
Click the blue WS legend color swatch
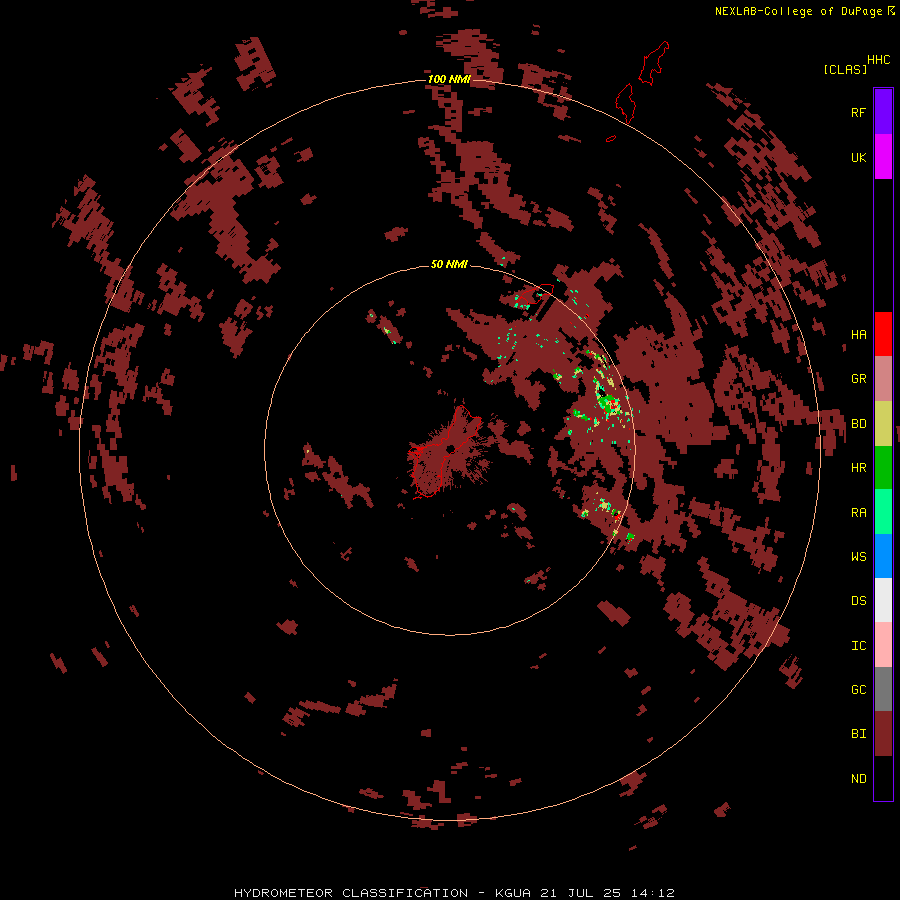click(883, 556)
